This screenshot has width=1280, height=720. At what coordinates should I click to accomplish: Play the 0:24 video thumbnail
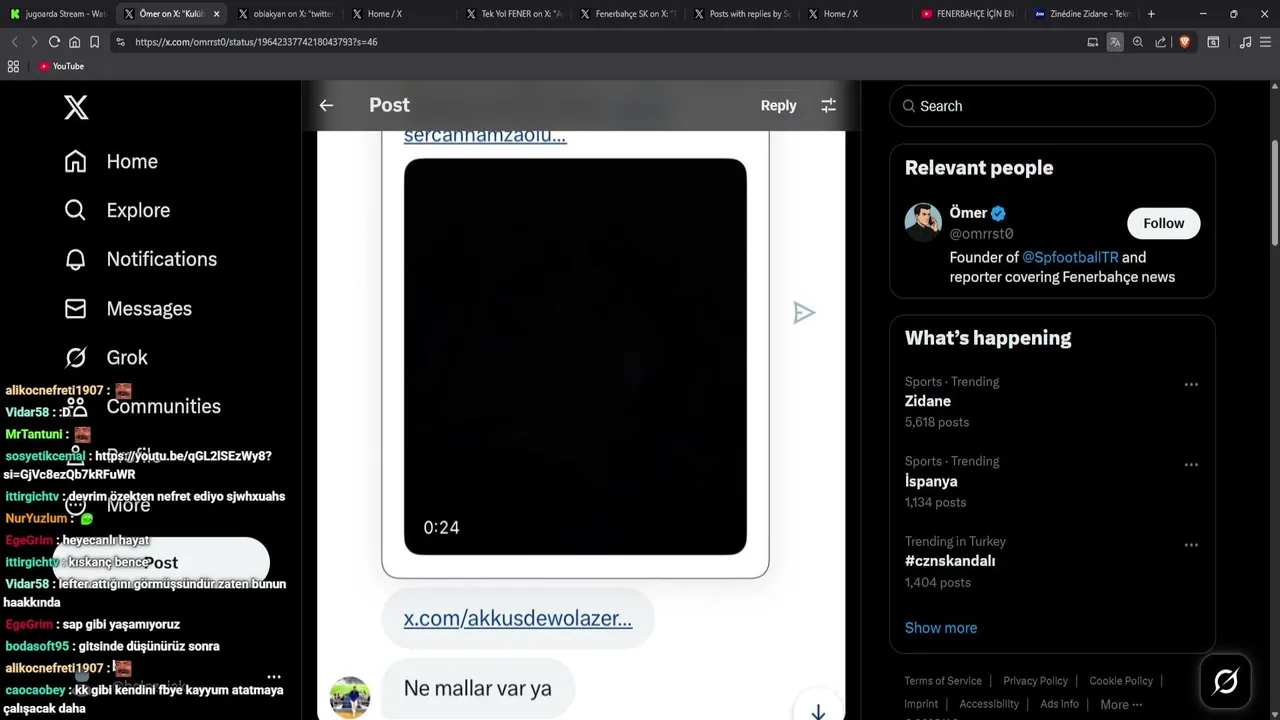575,356
